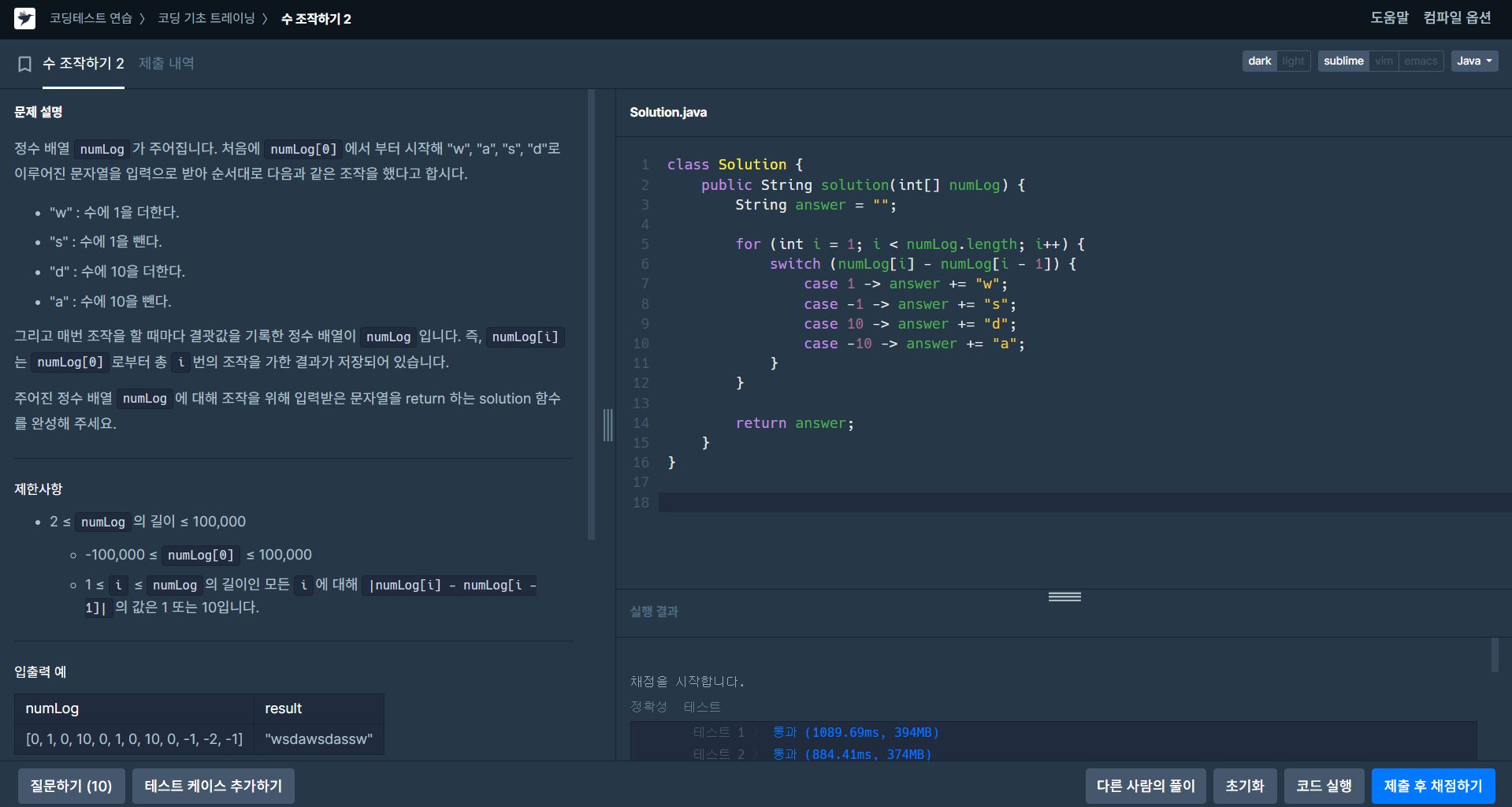Click the numLog example array cell
The width and height of the screenshot is (1512, 807).
[134, 739]
